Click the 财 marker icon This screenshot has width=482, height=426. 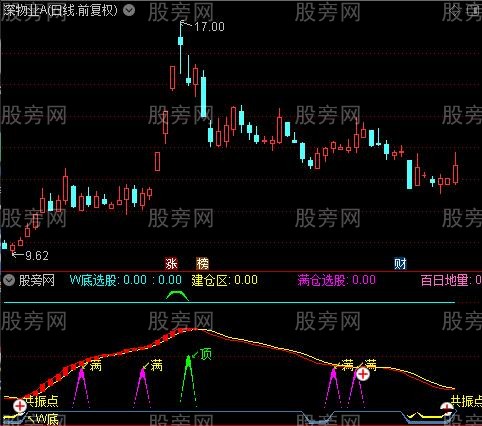click(400, 264)
